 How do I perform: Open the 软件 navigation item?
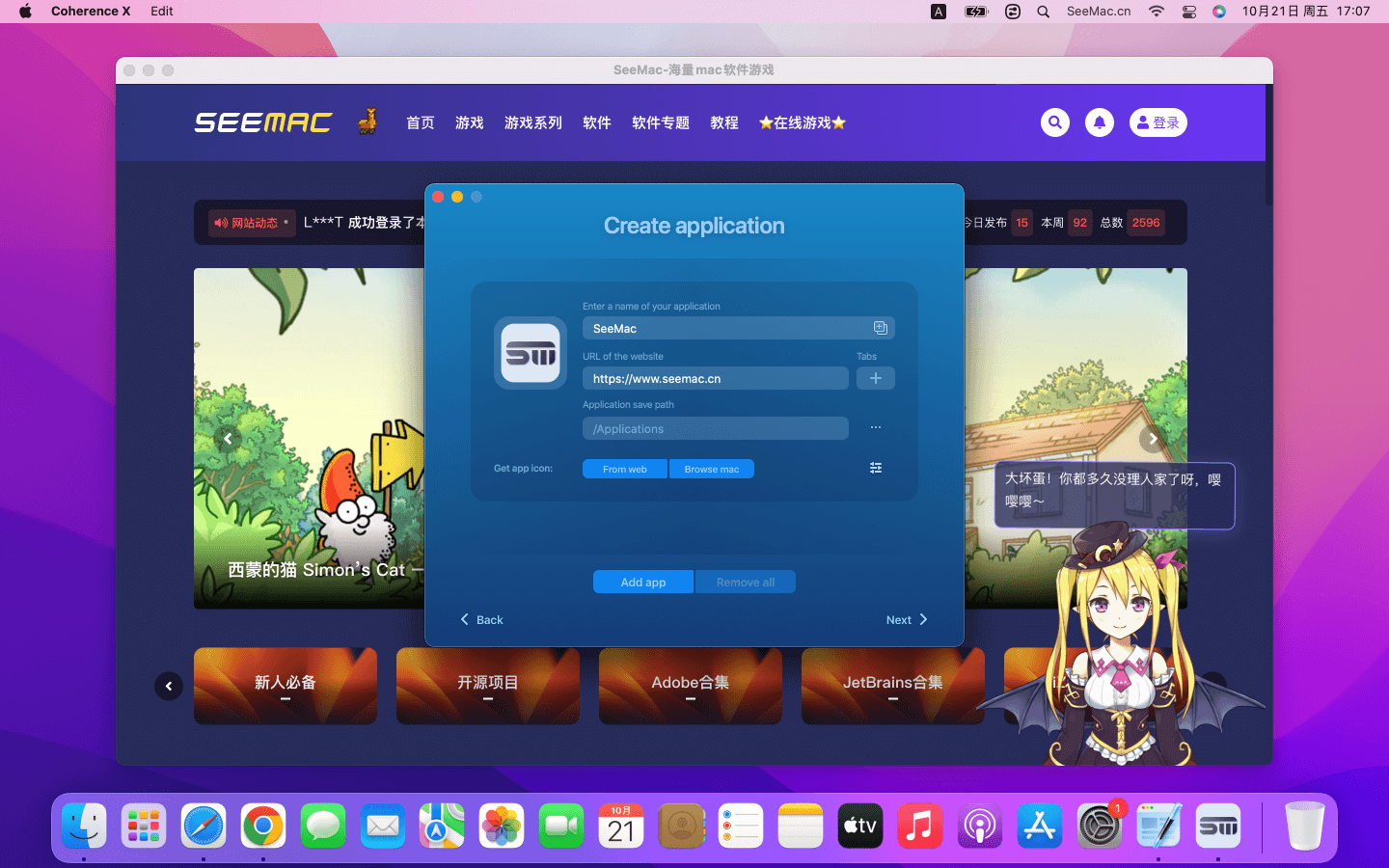pos(597,122)
